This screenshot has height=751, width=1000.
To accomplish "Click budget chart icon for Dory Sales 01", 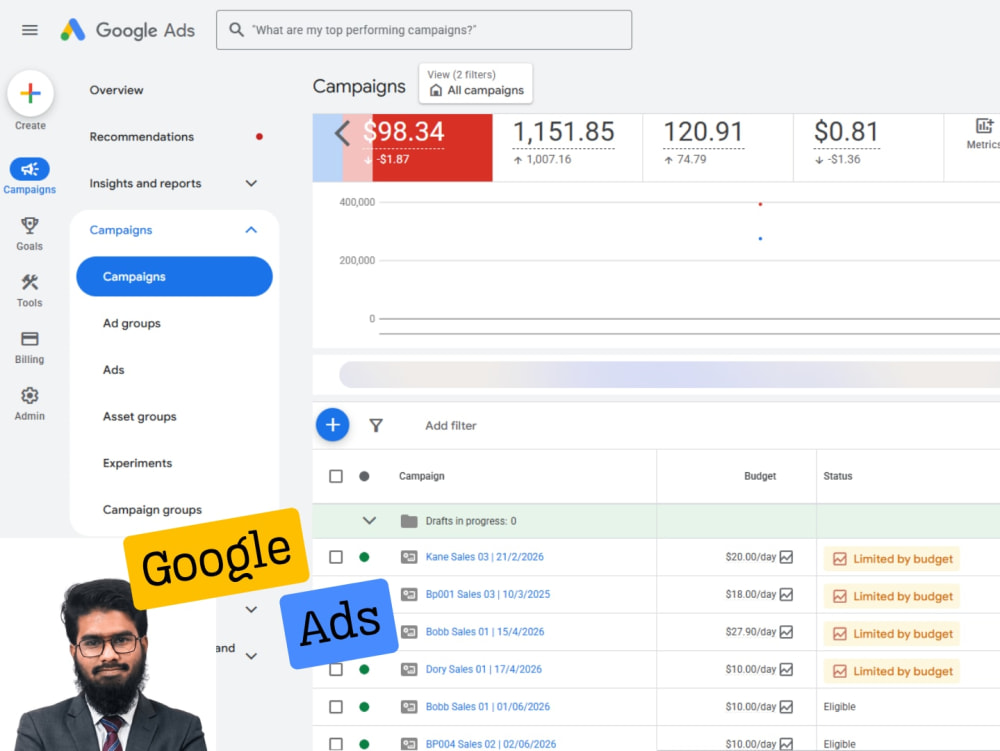I will point(786,669).
